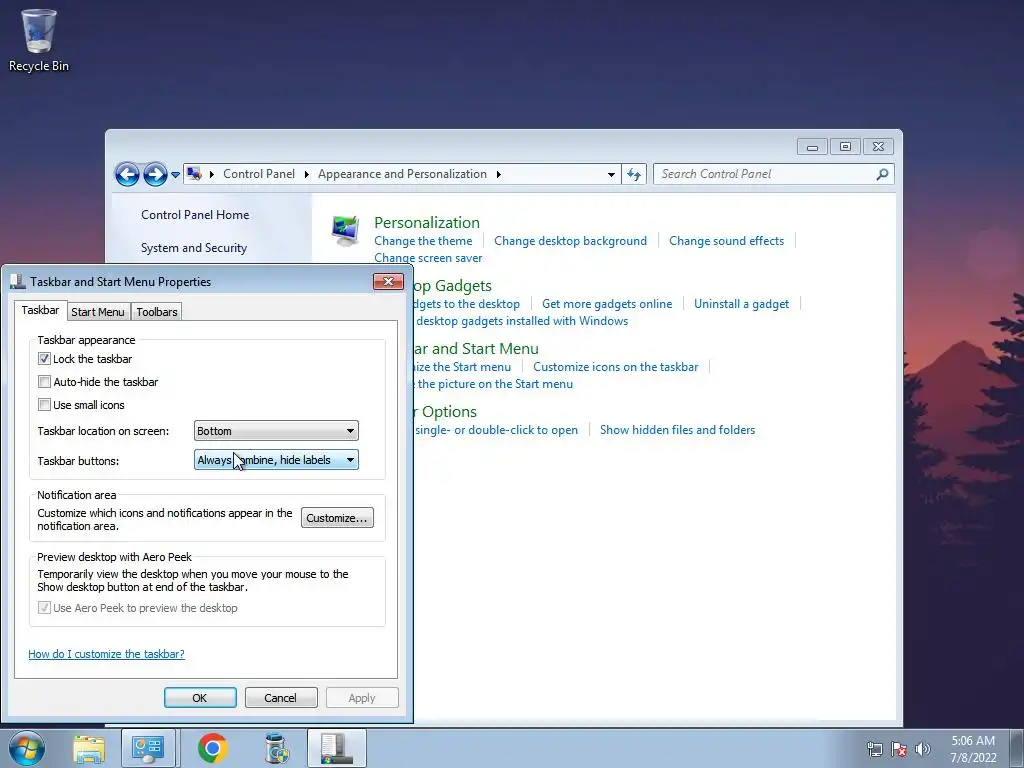
Task: Switch to the Toolbars tab
Action: click(x=157, y=312)
